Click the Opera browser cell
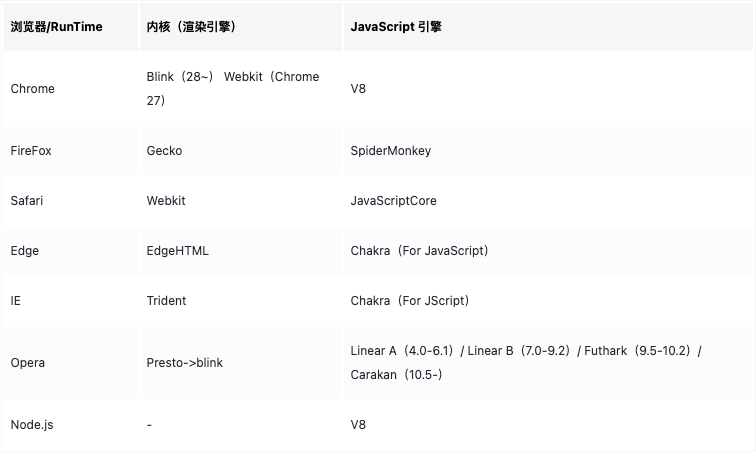 [x=28, y=363]
